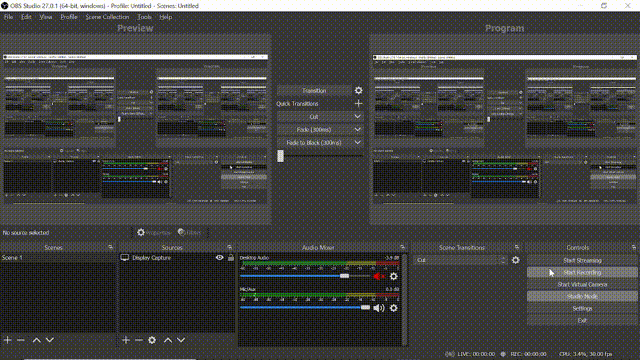
Task: Pop out the Sources dock
Action: coord(229,247)
